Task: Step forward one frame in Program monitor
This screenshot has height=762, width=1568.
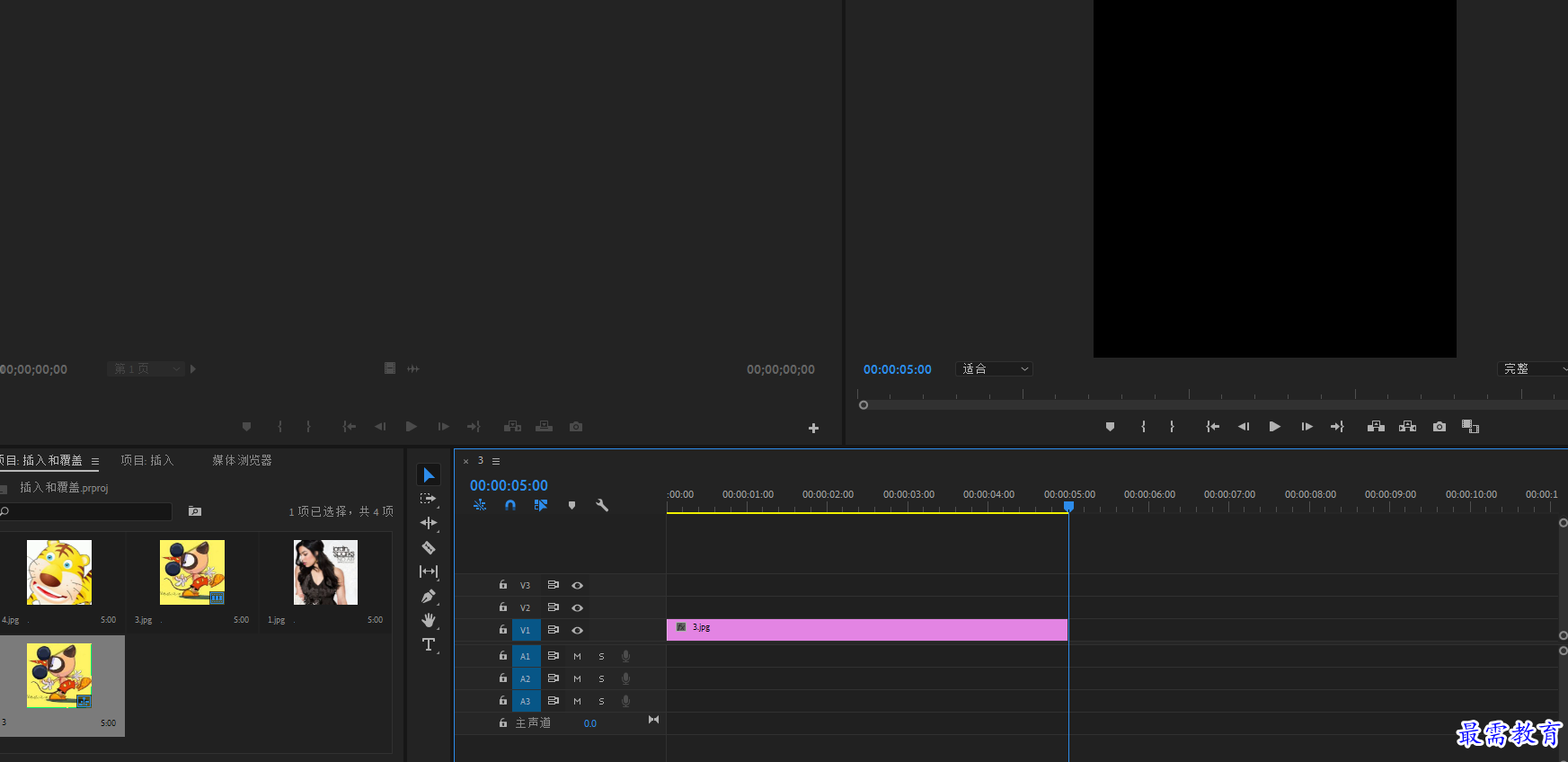Action: point(1307,427)
